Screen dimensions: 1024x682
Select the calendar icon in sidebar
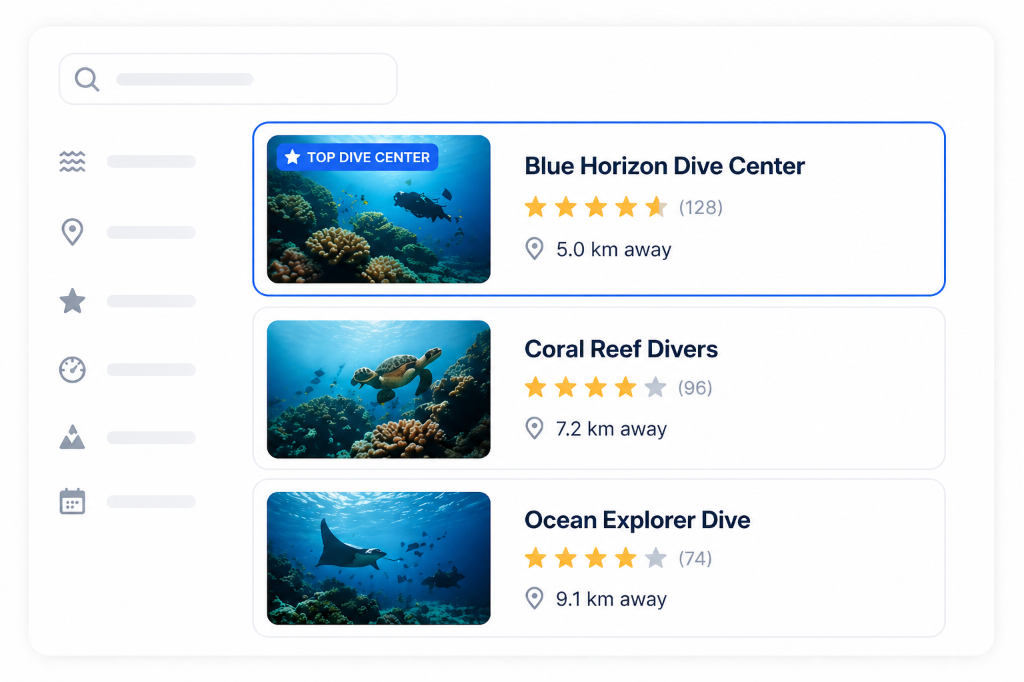coord(72,501)
